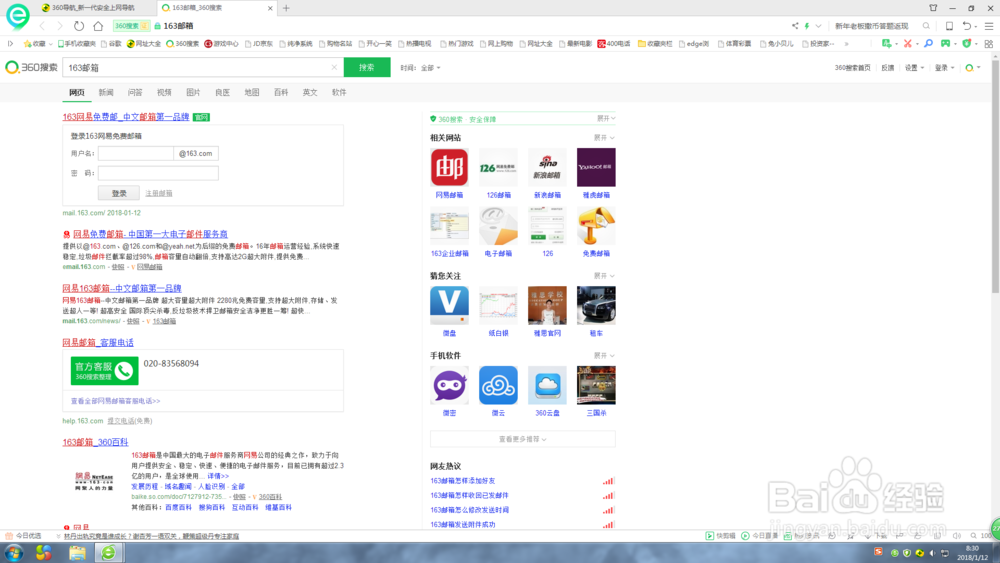Show more bookmarks with the double-arrow
This screenshot has height=563, width=1000.
[x=846, y=44]
